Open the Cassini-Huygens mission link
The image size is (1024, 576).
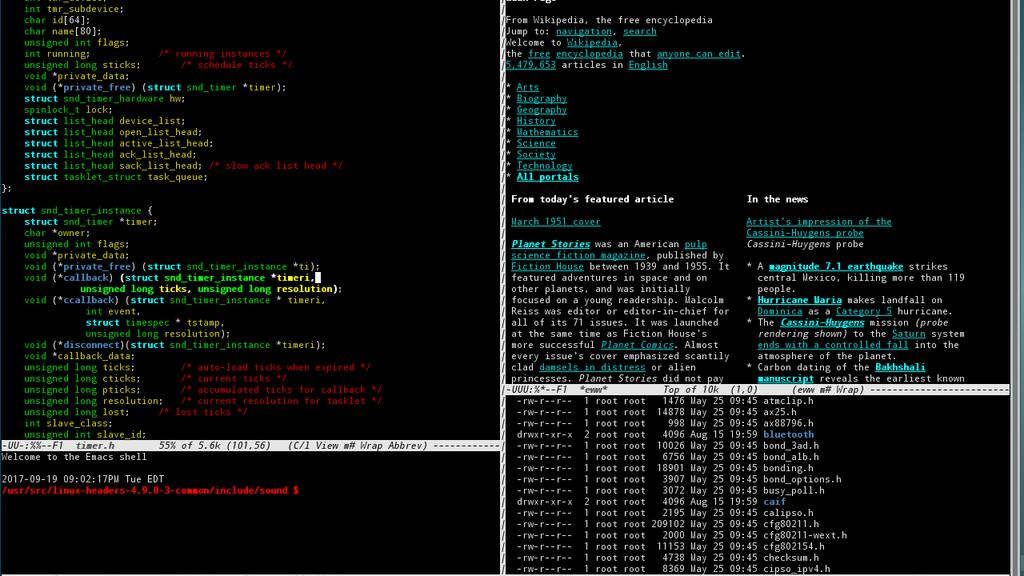pyautogui.click(x=822, y=323)
